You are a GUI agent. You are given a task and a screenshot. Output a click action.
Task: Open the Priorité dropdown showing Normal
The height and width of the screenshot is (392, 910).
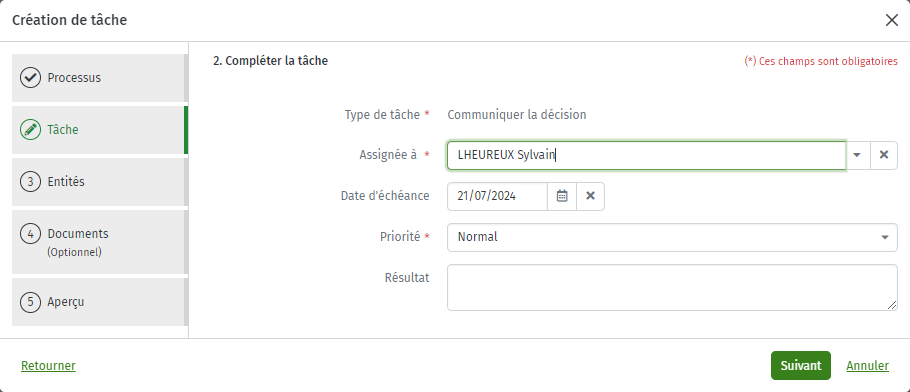pyautogui.click(x=672, y=238)
